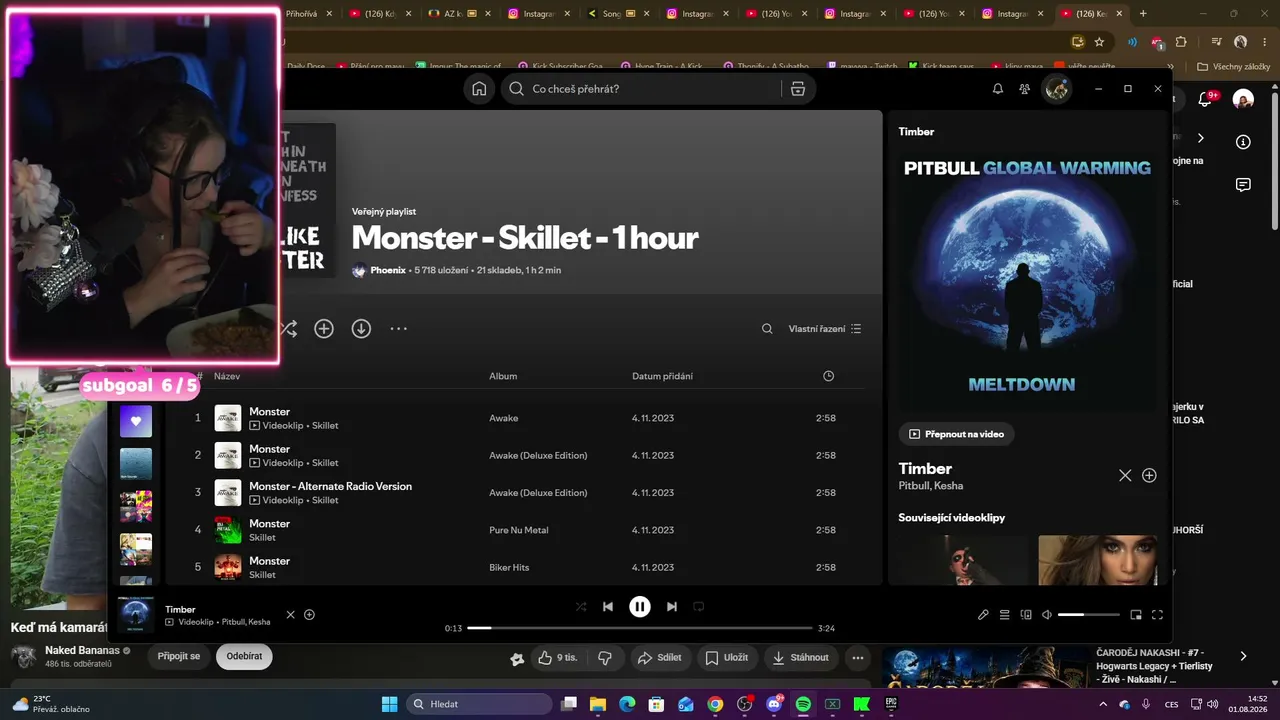
Task: Like the YouTube video
Action: [557, 658]
